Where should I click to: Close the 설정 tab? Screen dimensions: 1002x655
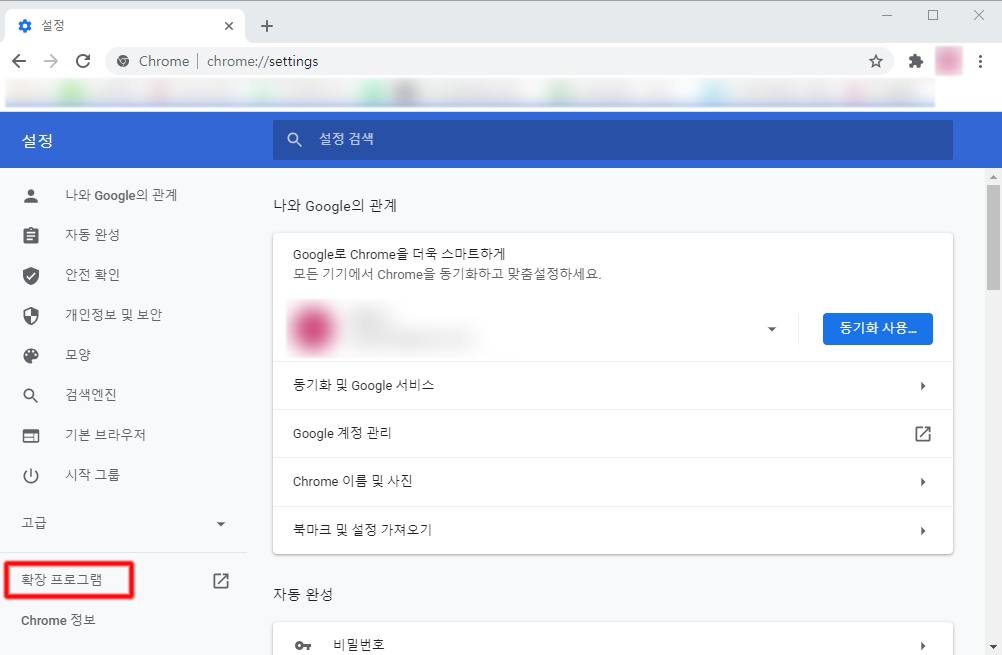click(229, 26)
